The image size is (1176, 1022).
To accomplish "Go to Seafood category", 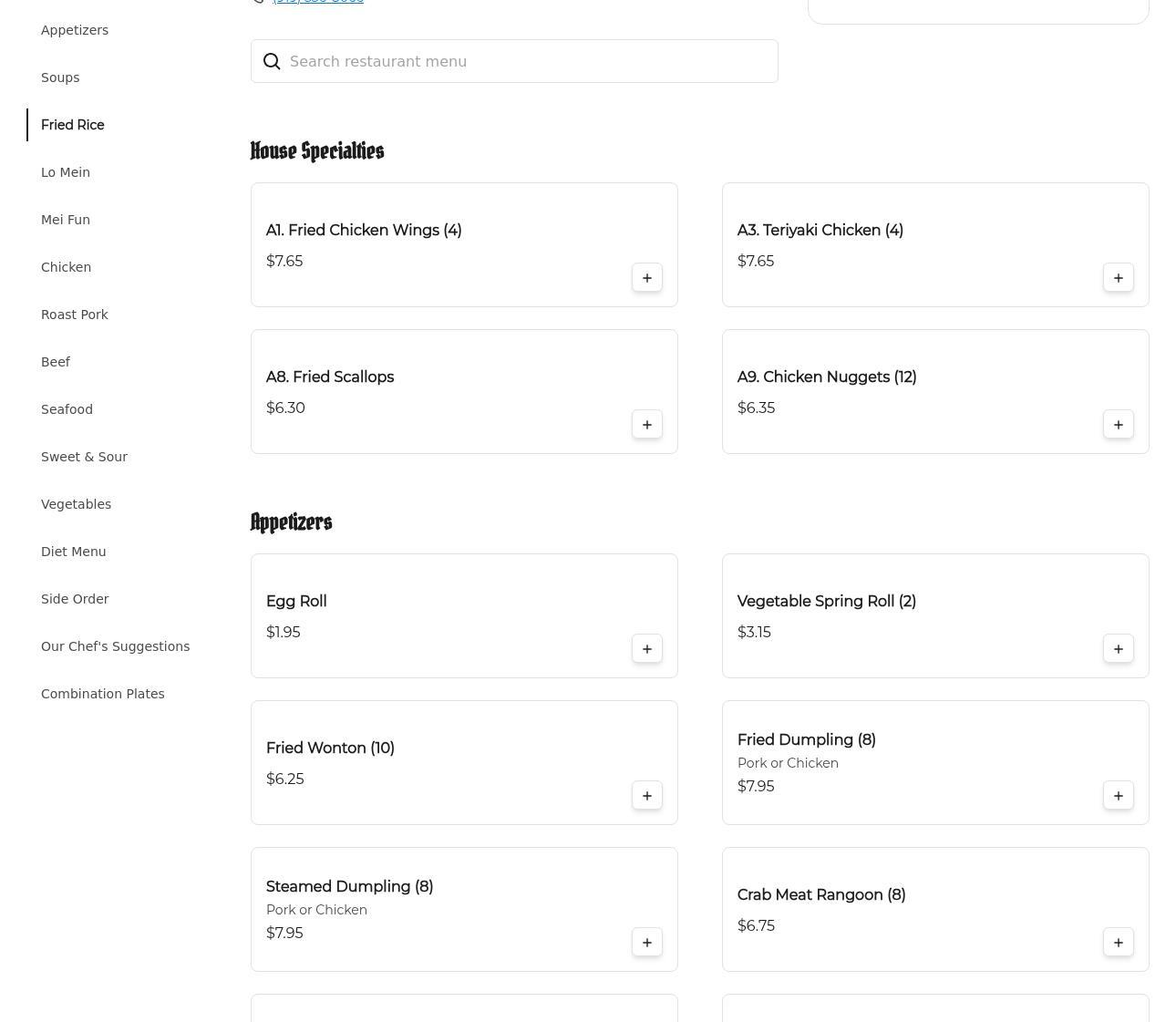I will tap(67, 409).
